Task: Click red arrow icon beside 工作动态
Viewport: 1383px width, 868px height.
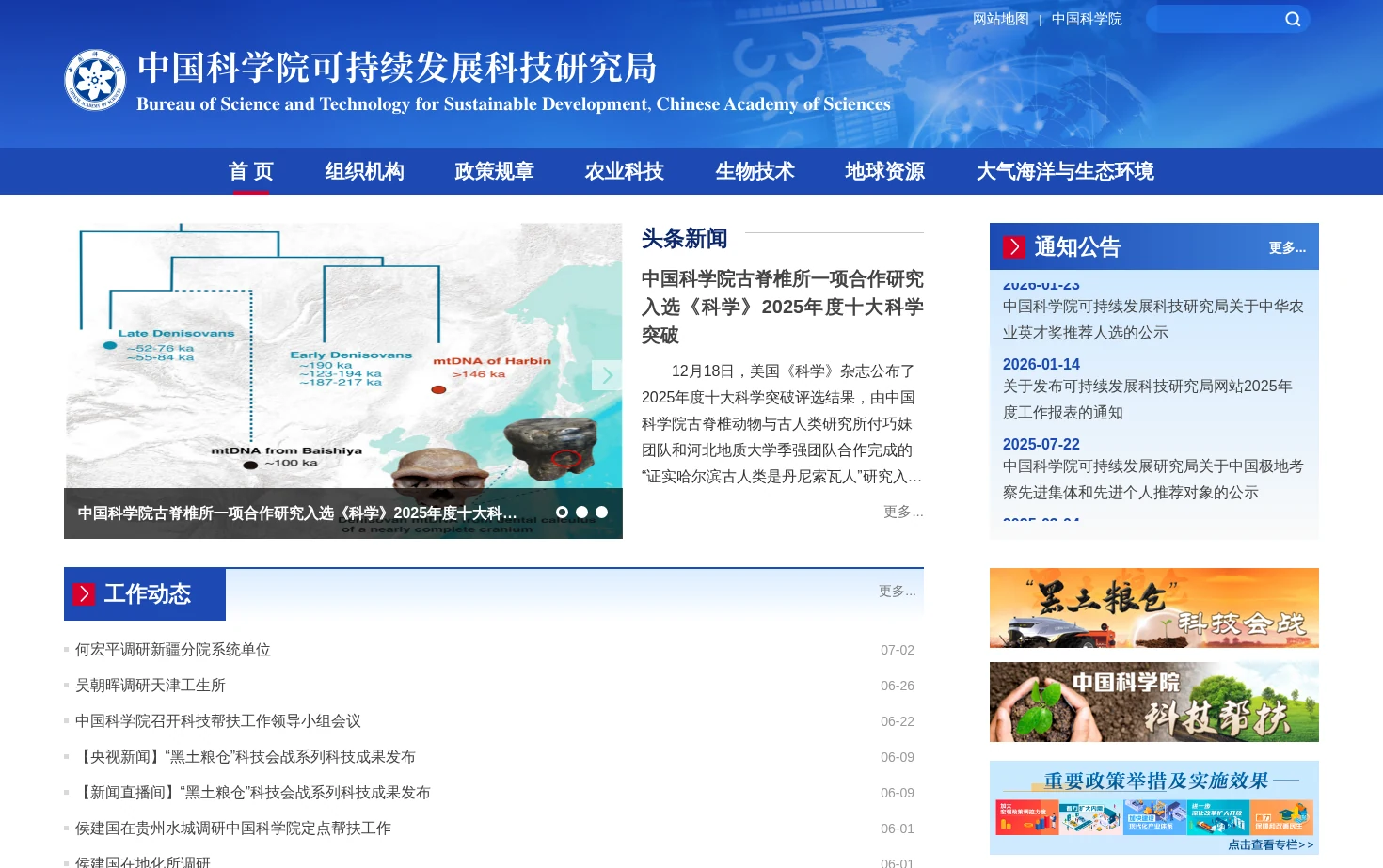Action: coord(84,593)
